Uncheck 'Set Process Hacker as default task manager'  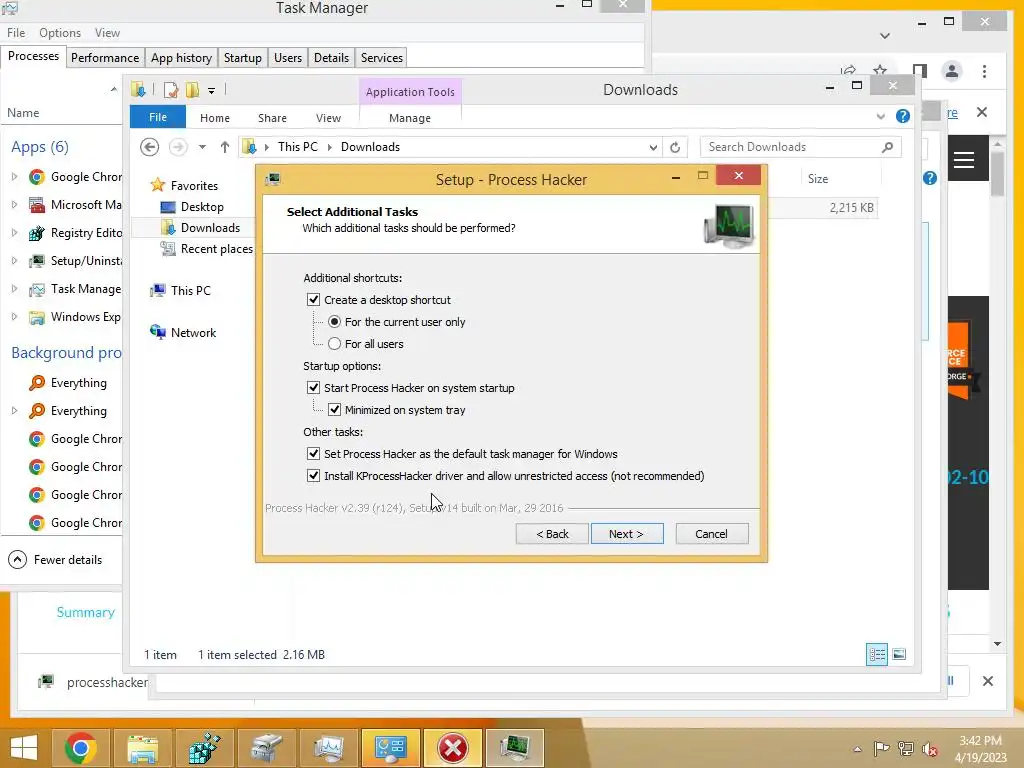(x=313, y=454)
